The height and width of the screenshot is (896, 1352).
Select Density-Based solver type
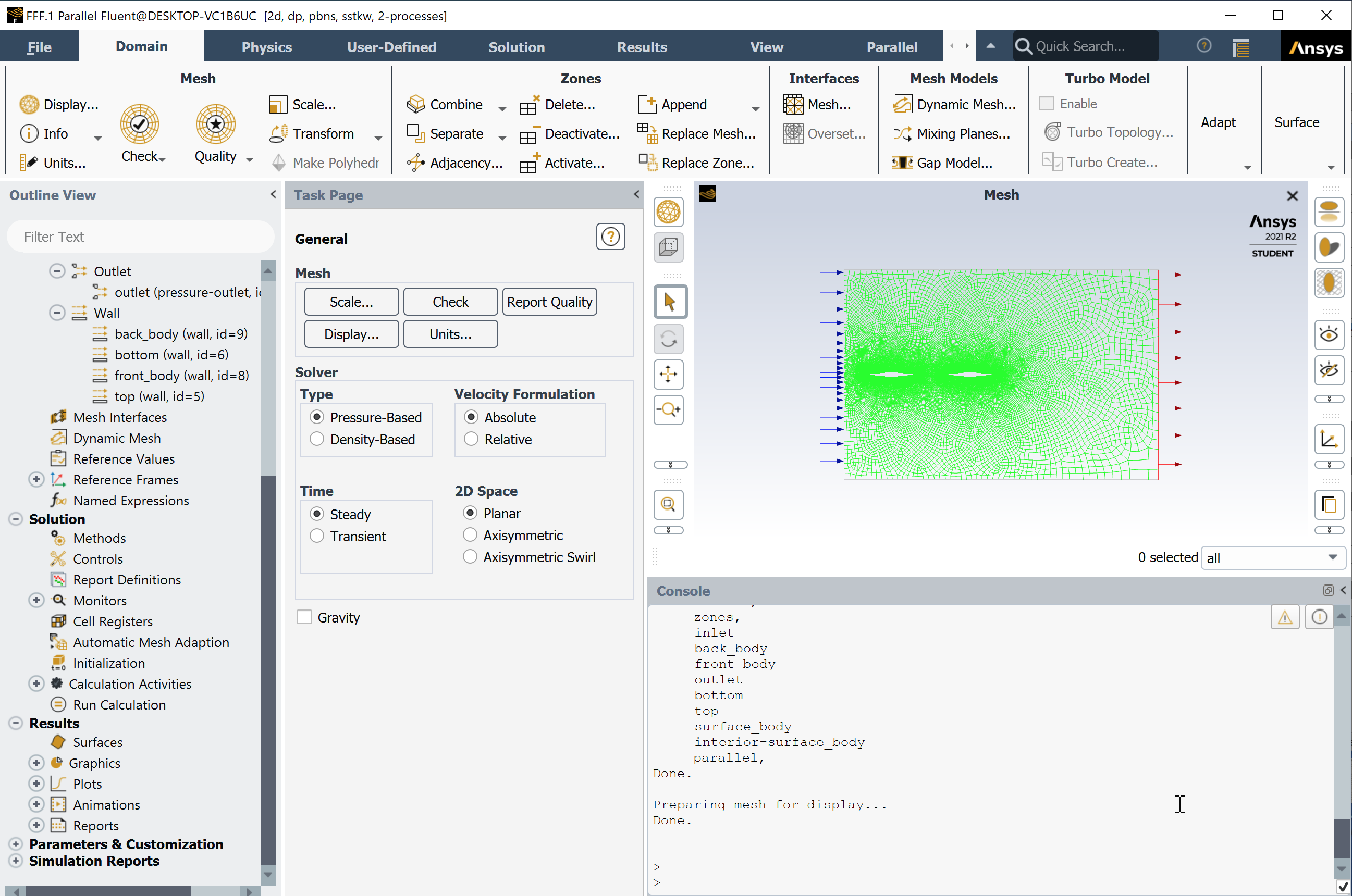317,440
